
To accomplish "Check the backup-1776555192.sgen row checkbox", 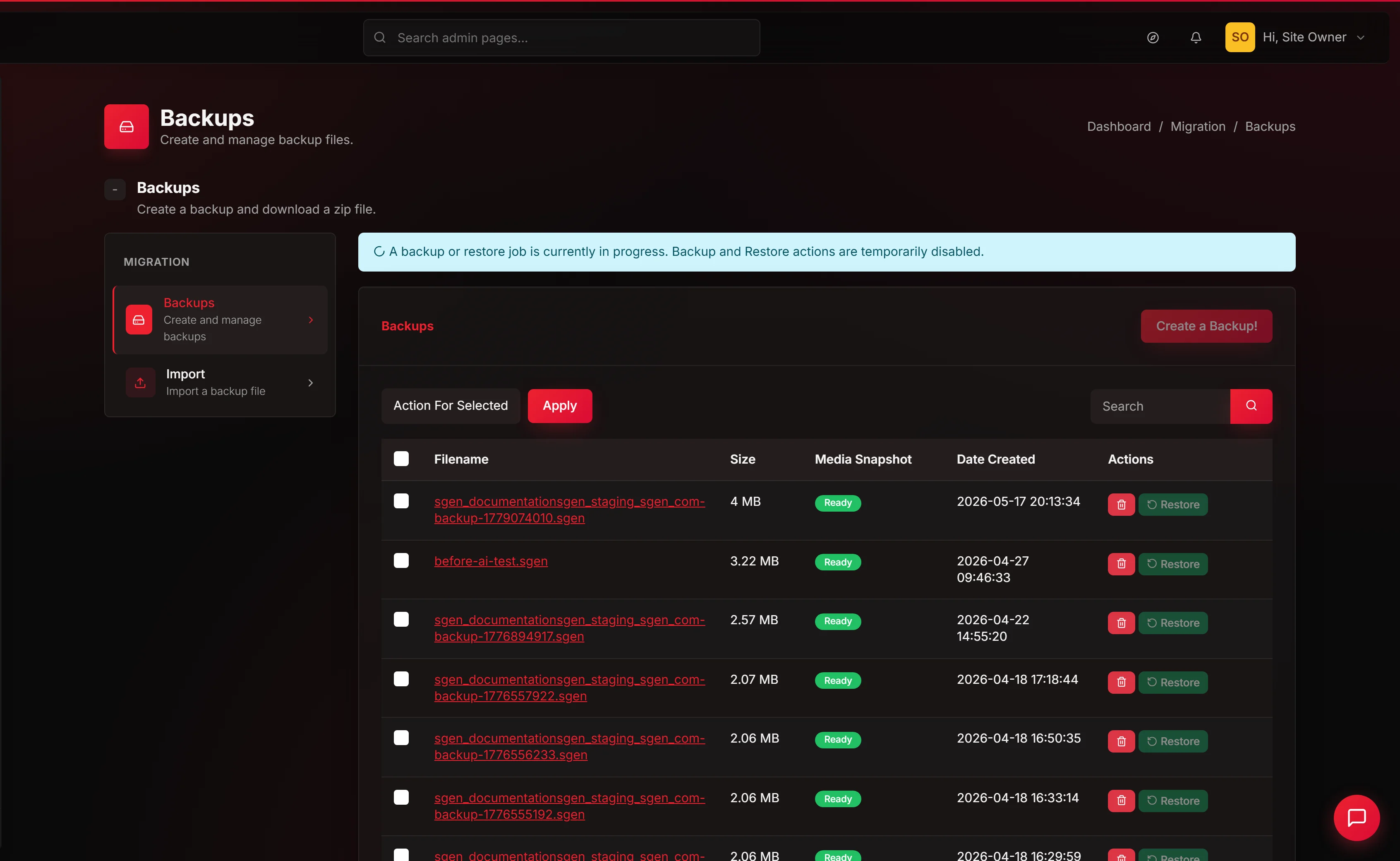I will coord(401,798).
